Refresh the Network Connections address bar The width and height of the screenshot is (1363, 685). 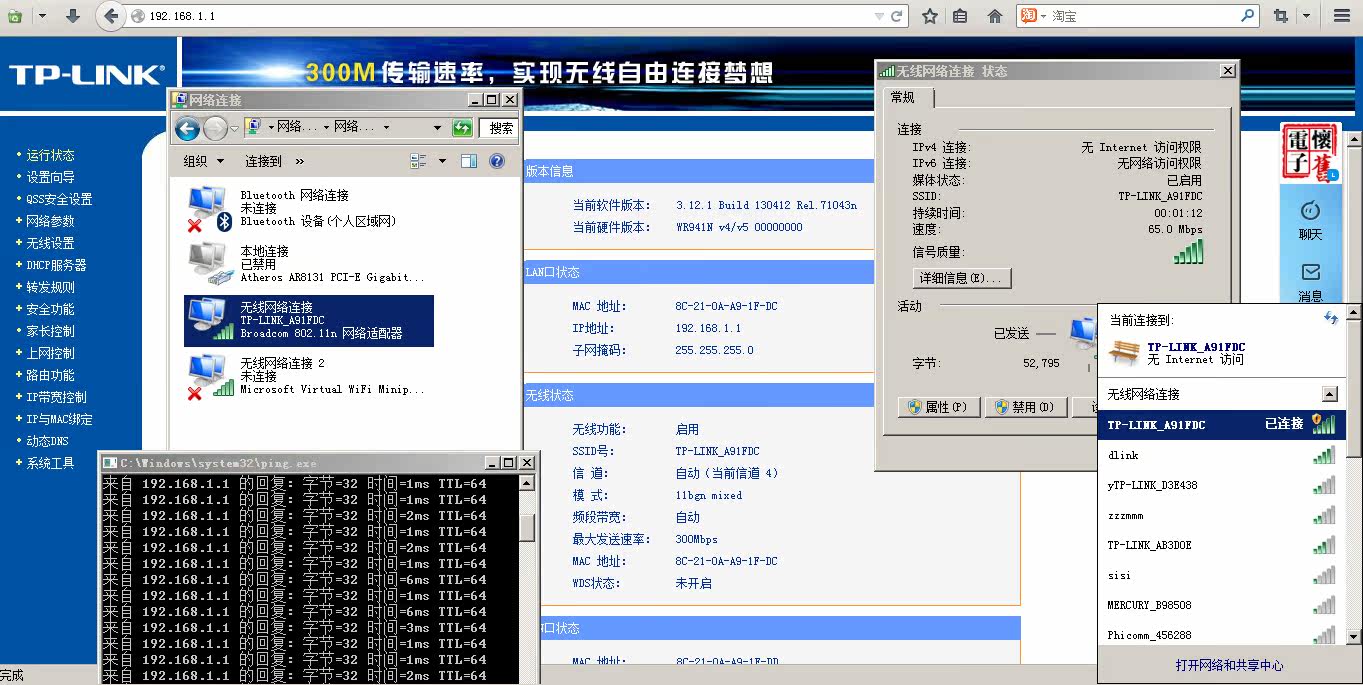click(x=461, y=128)
